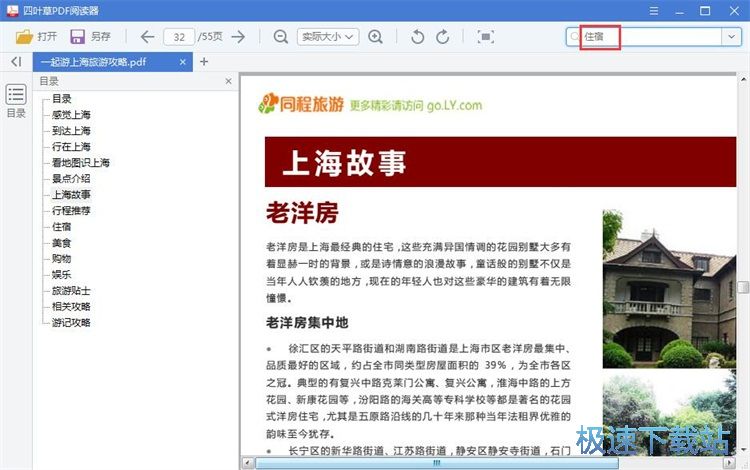Zoom out with the minus magnifier
The image size is (750, 470).
[x=281, y=37]
